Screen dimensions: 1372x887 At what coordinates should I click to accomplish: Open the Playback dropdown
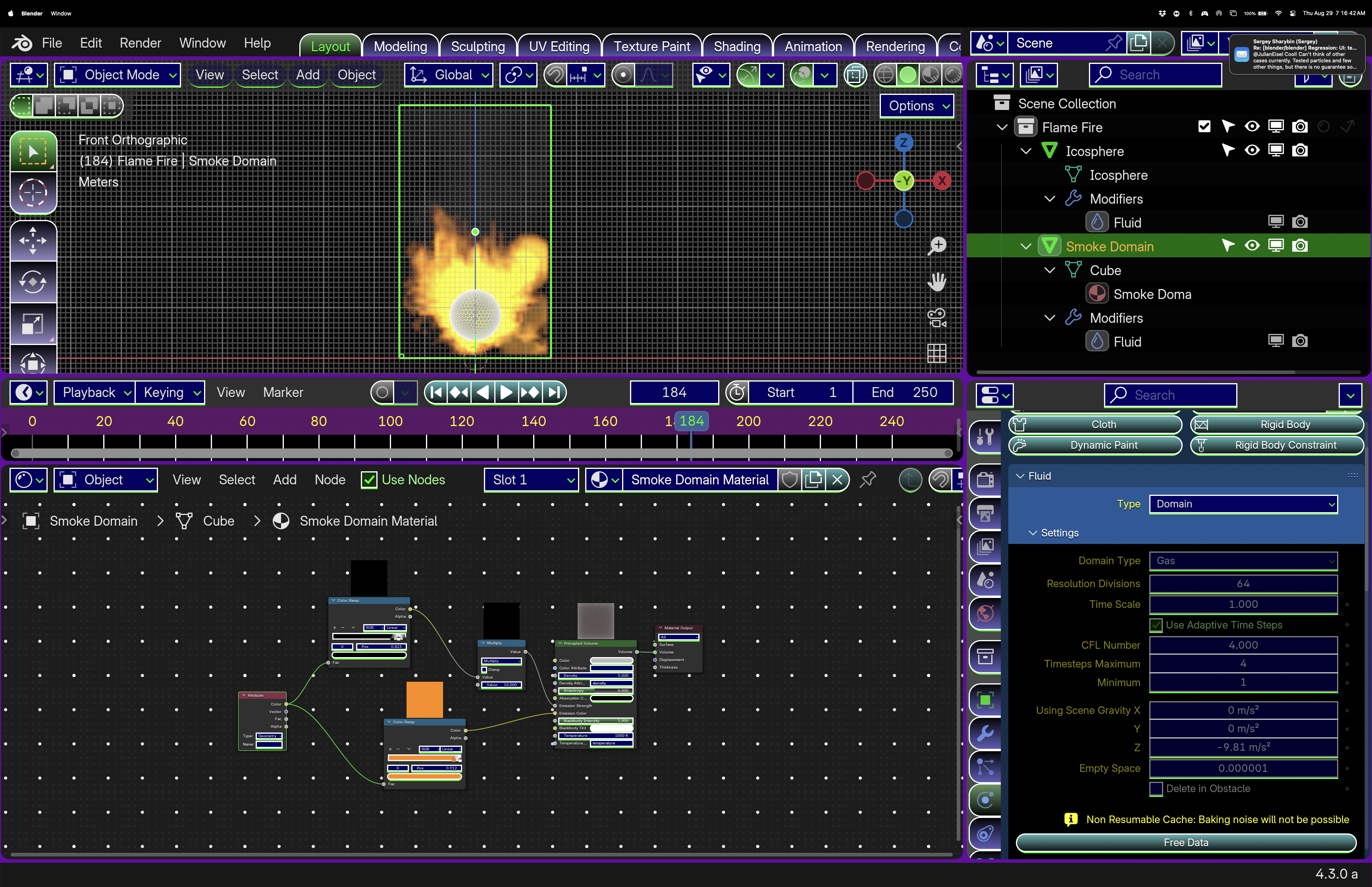(95, 392)
